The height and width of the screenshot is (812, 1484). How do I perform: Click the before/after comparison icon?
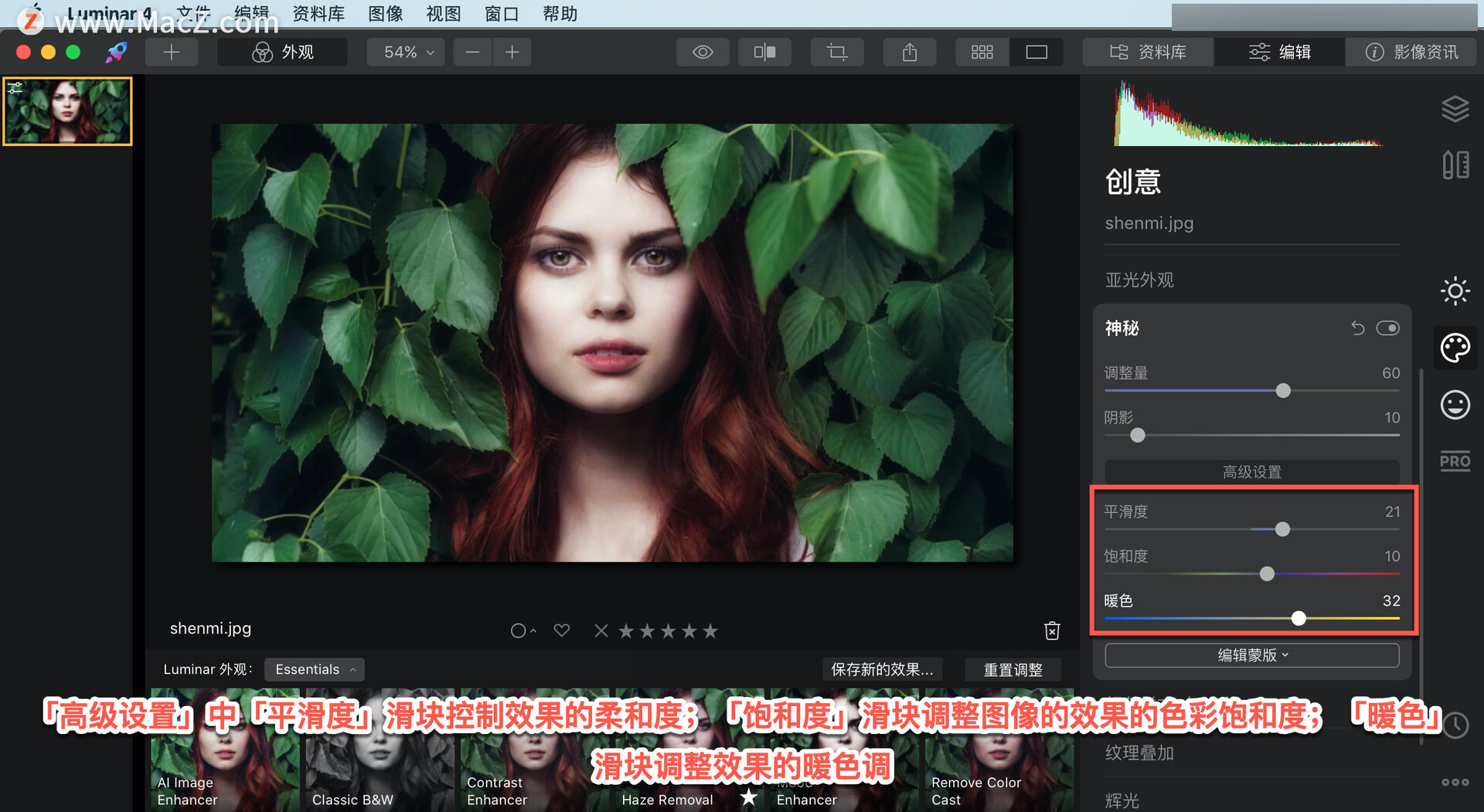pos(764,52)
